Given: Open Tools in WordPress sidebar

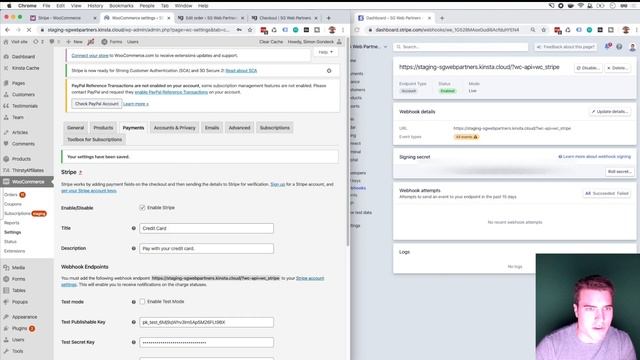Looking at the screenshot, I should click(18, 351).
